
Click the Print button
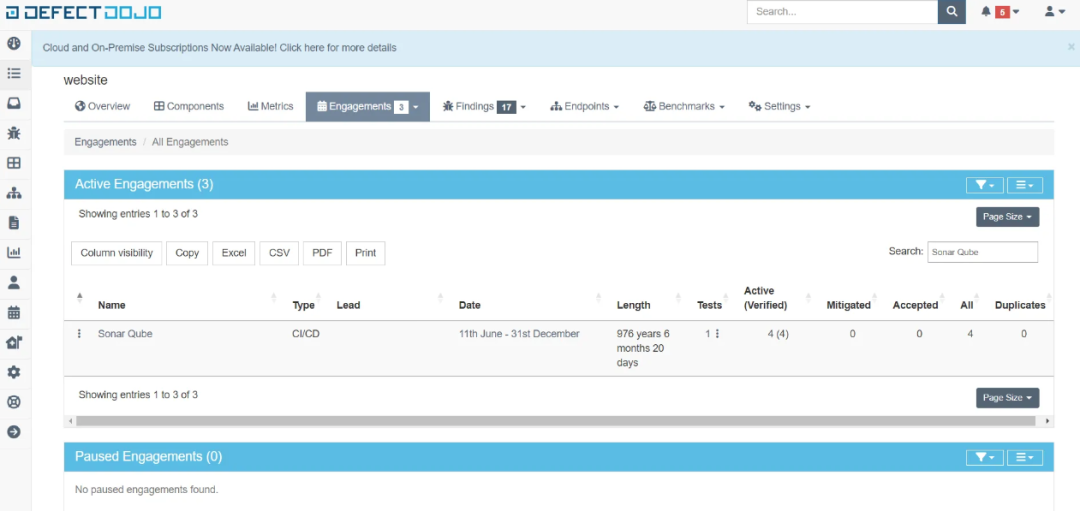pos(366,253)
